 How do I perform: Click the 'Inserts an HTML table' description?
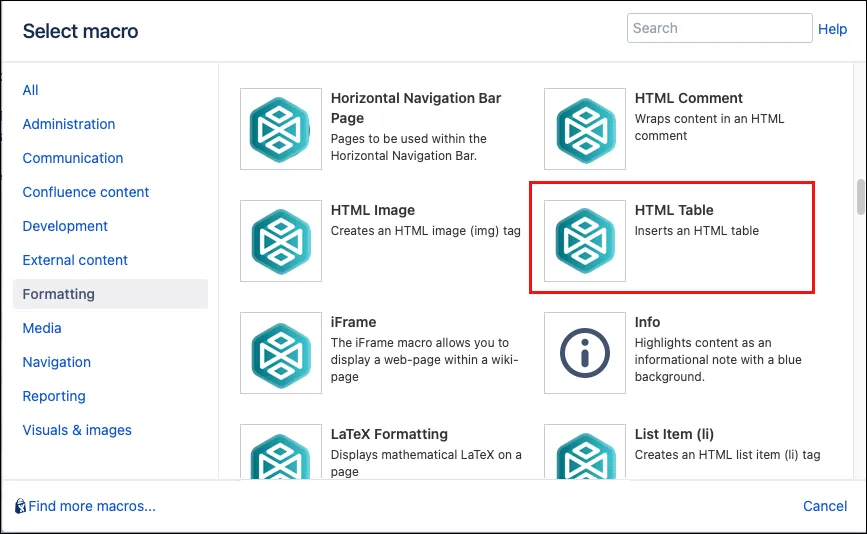click(697, 231)
